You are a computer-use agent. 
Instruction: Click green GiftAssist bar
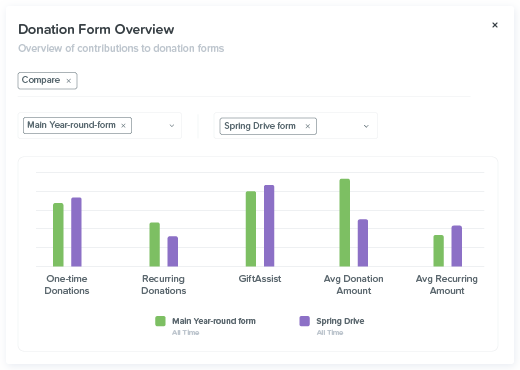point(251,229)
